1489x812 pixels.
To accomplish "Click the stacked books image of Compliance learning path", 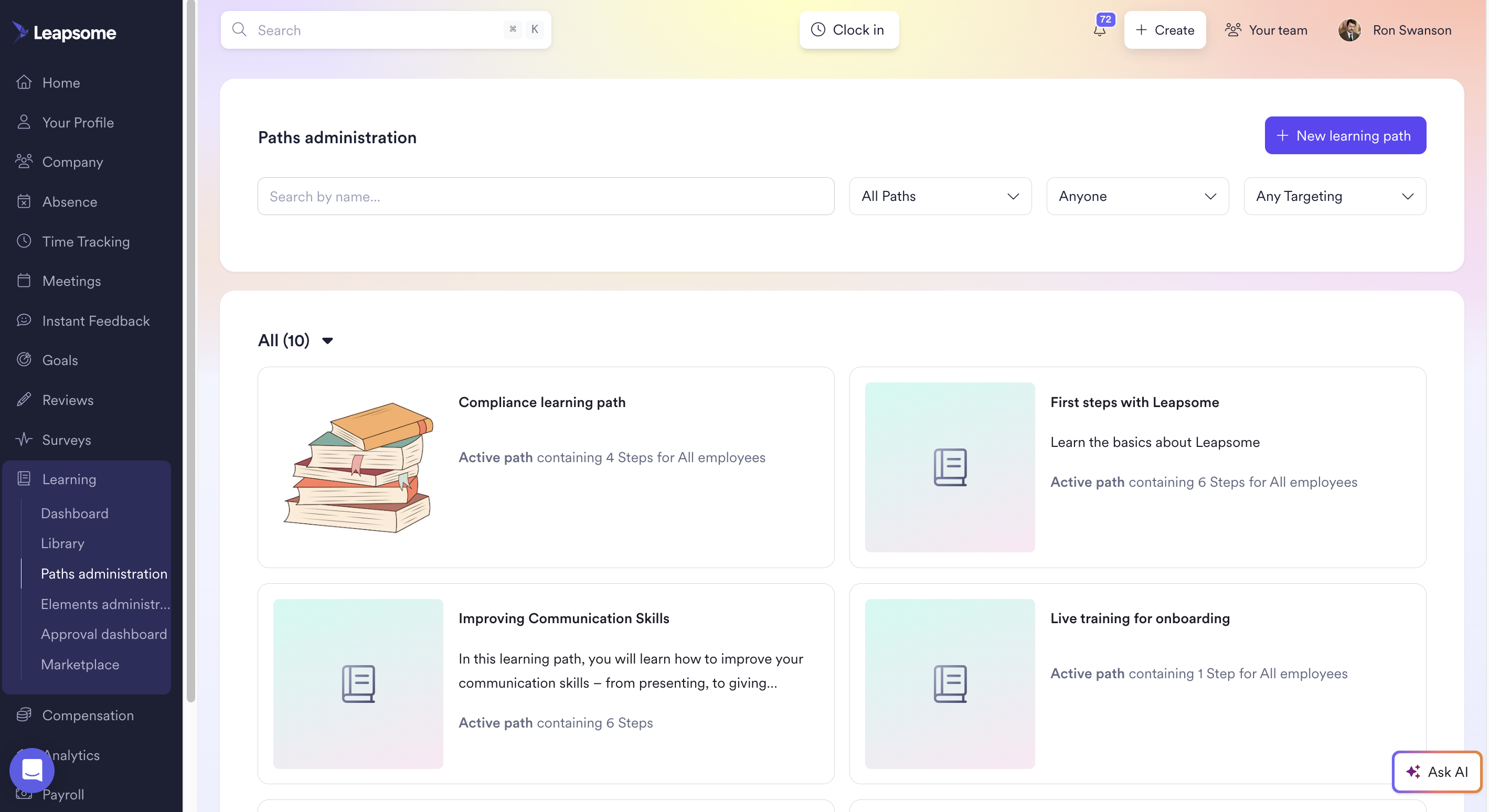I will [358, 467].
